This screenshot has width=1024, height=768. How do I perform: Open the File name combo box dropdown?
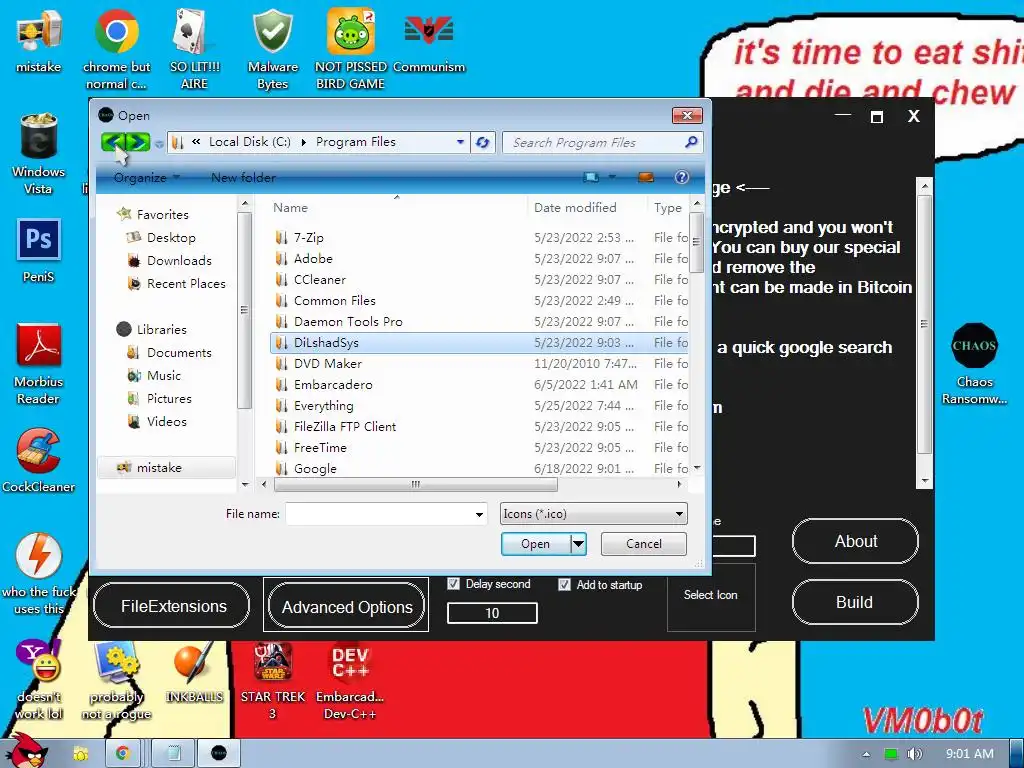click(x=479, y=515)
